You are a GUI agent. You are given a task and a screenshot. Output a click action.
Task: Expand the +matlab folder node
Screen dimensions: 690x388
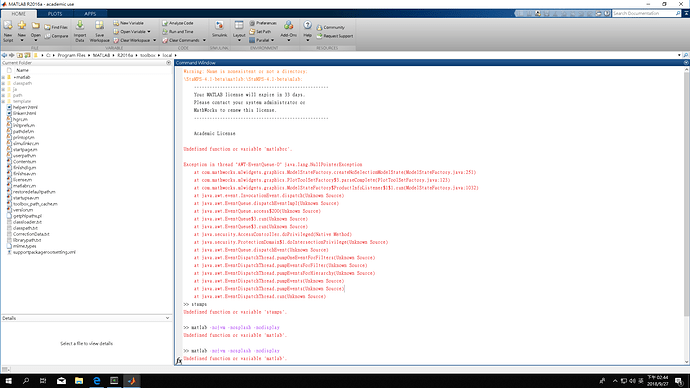4,77
